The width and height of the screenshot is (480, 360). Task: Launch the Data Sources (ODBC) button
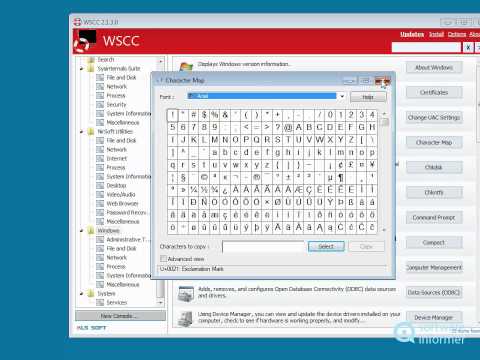434,293
